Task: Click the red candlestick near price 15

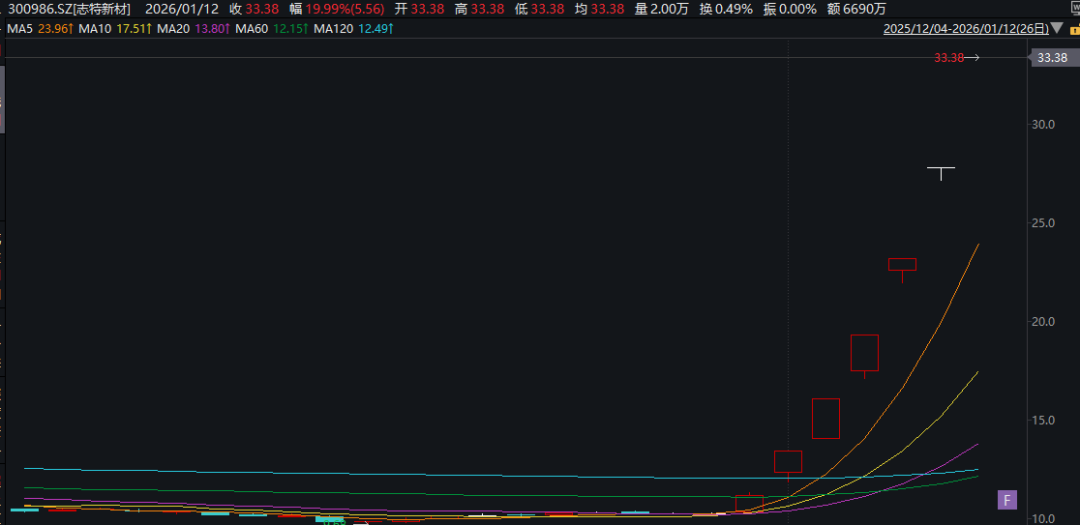Action: point(825,418)
